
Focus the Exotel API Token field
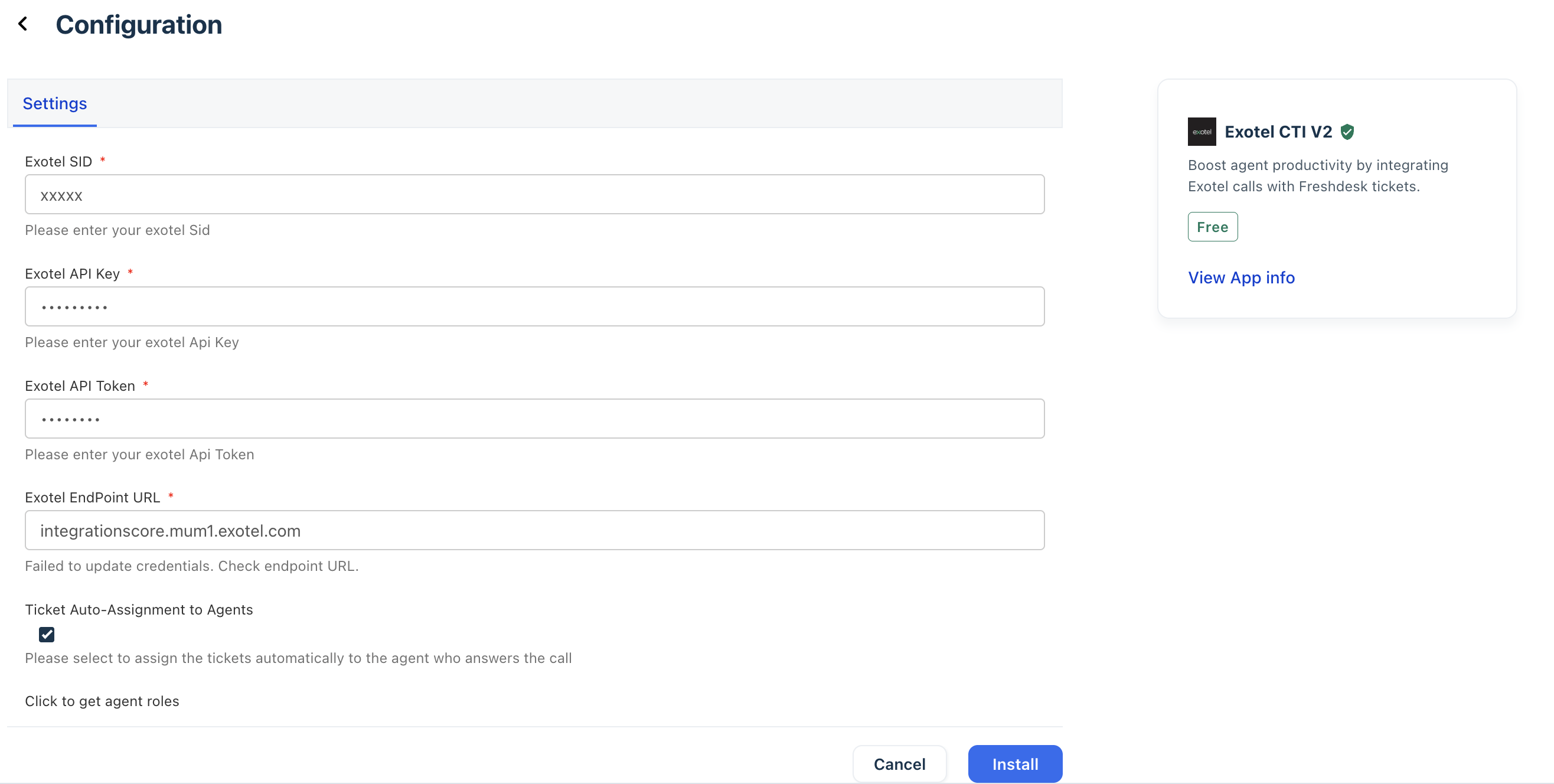[x=534, y=419]
